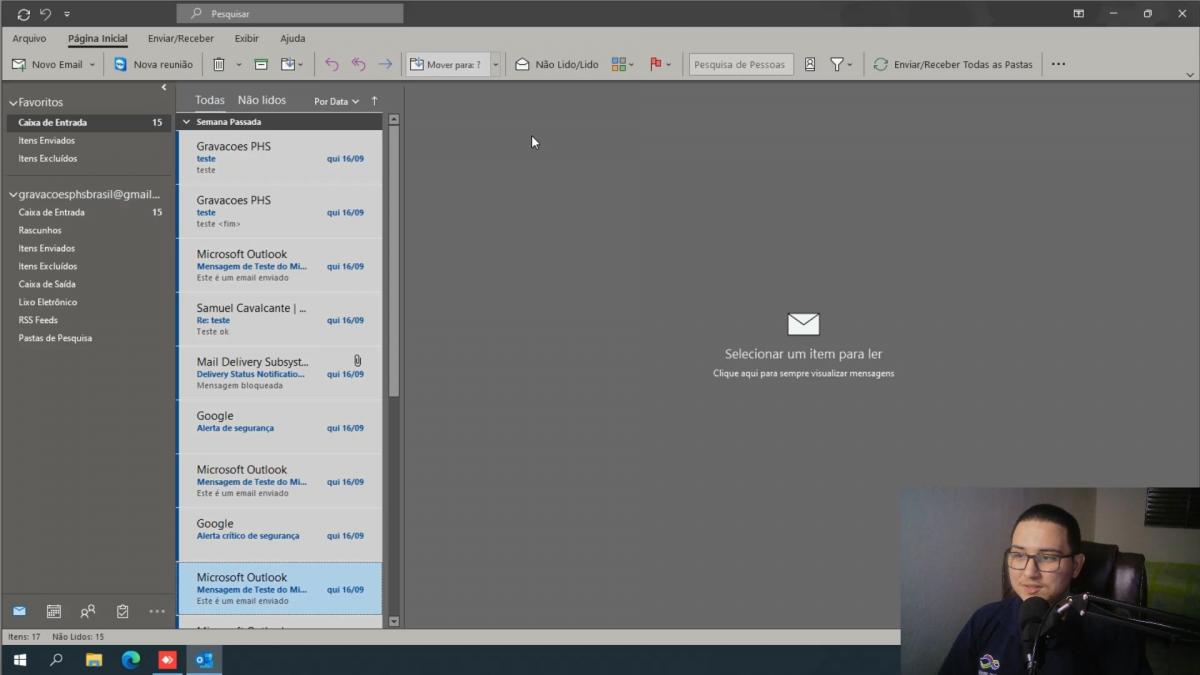The image size is (1200, 675).
Task: Schedule a Nova reunião
Action: pyautogui.click(x=153, y=64)
